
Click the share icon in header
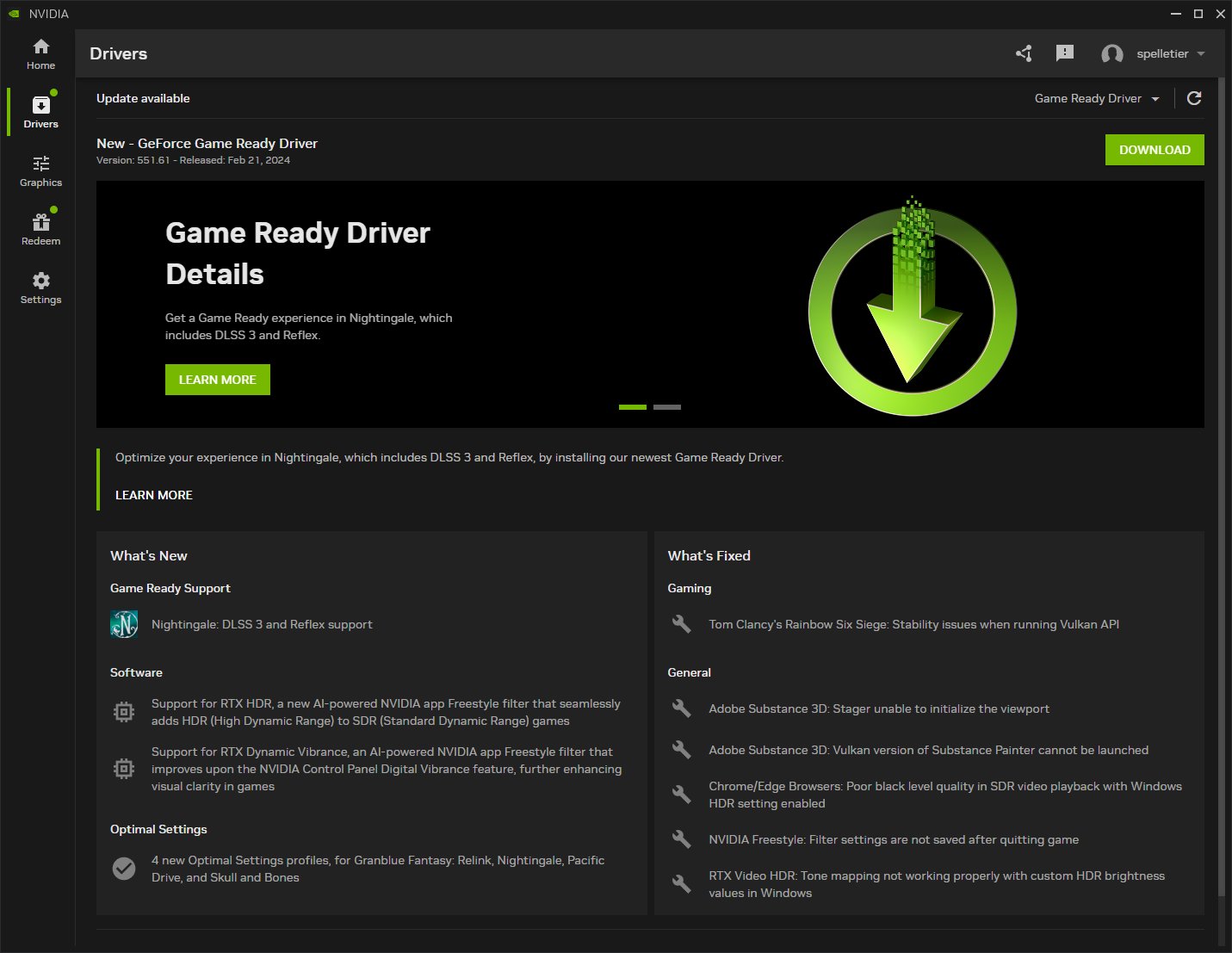[1024, 53]
